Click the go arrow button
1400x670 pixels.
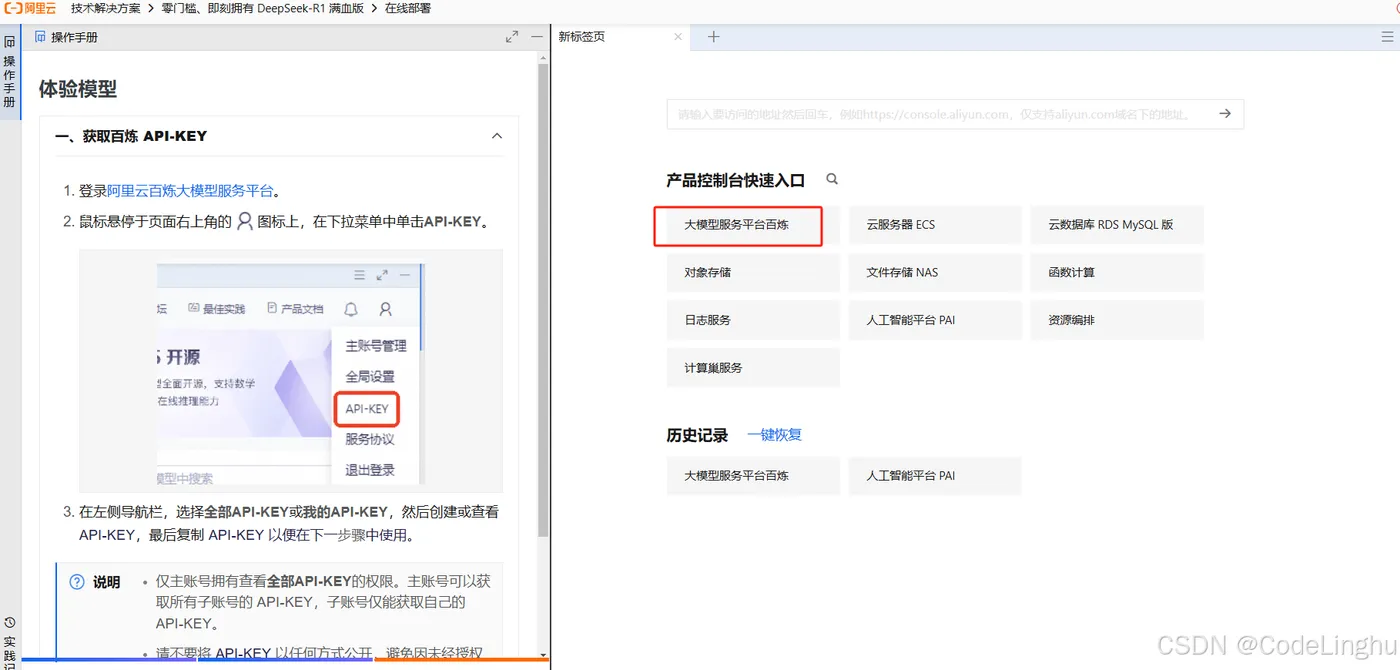point(1225,114)
